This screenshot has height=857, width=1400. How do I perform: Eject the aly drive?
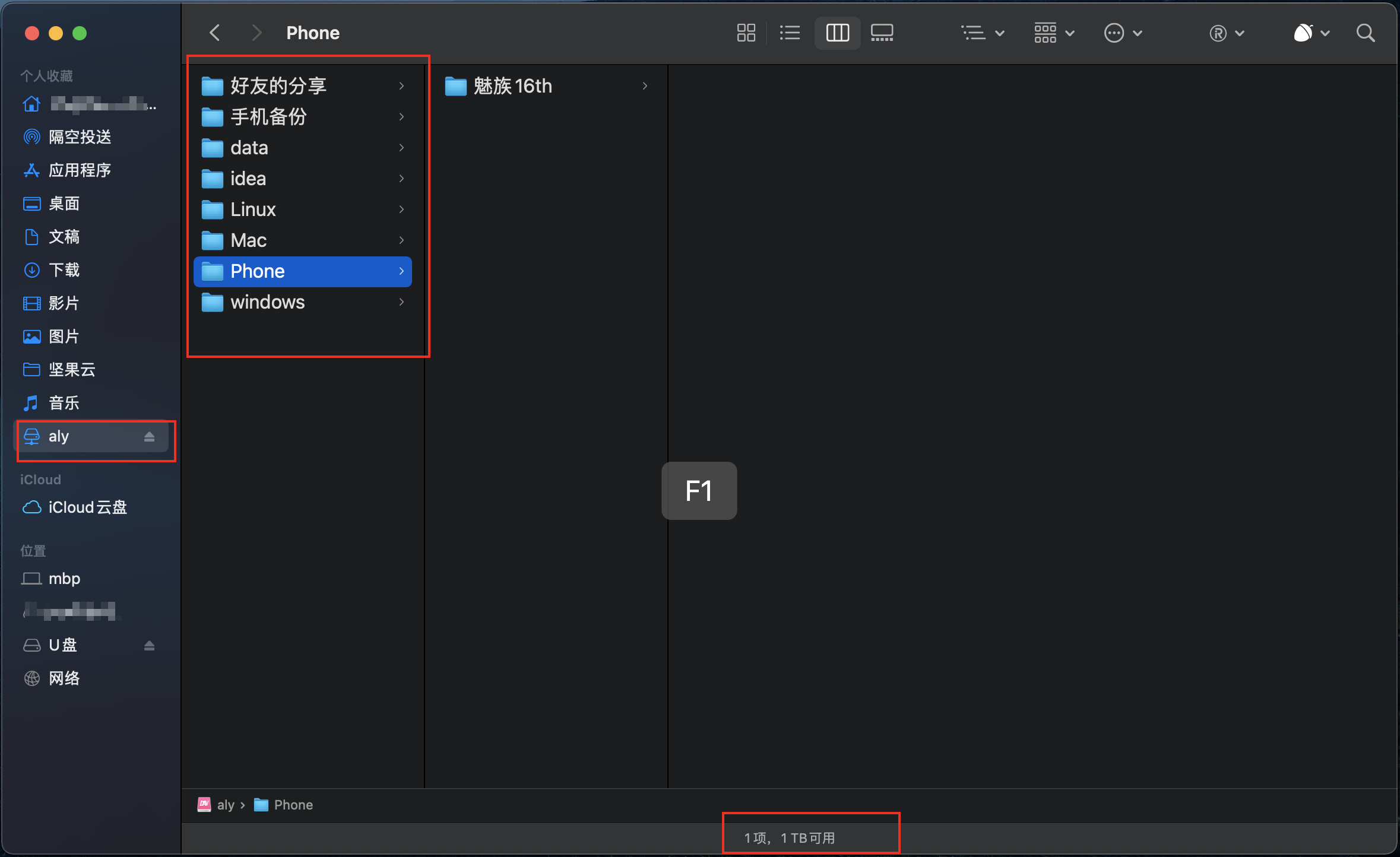coord(149,437)
